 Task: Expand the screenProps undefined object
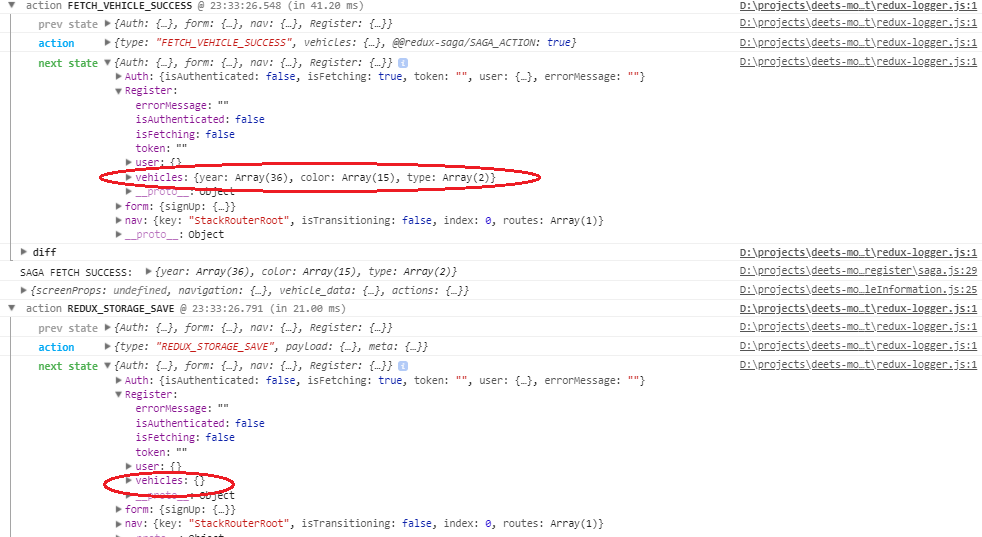pos(24,290)
